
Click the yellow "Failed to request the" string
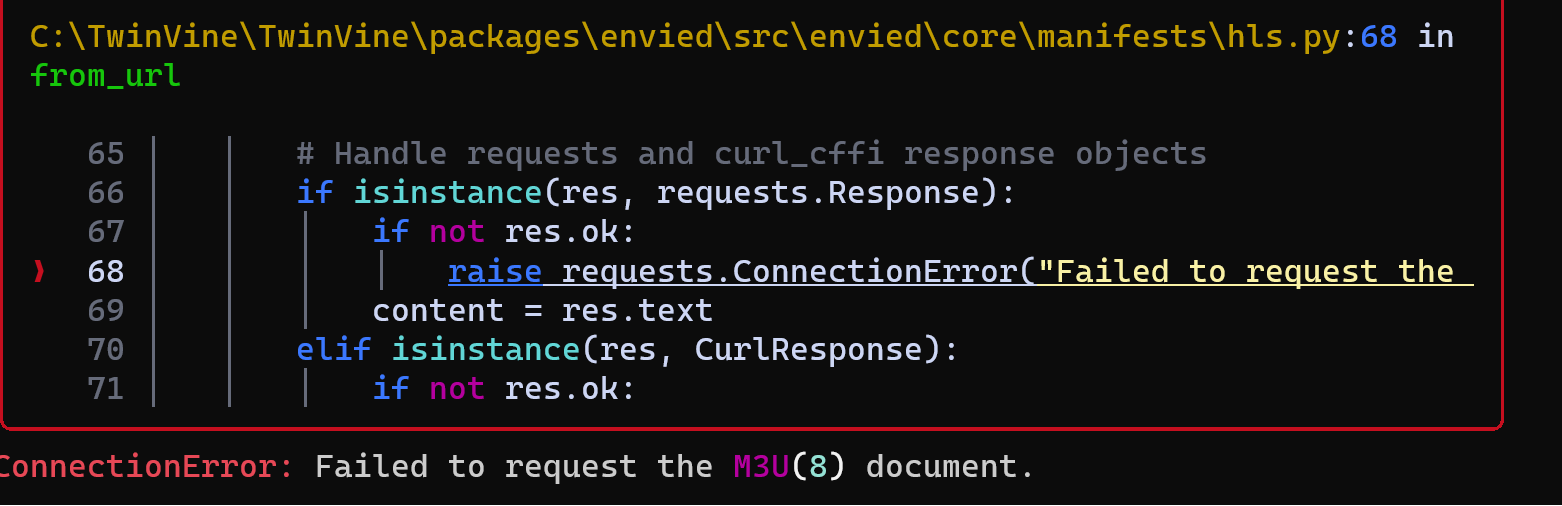(1245, 271)
